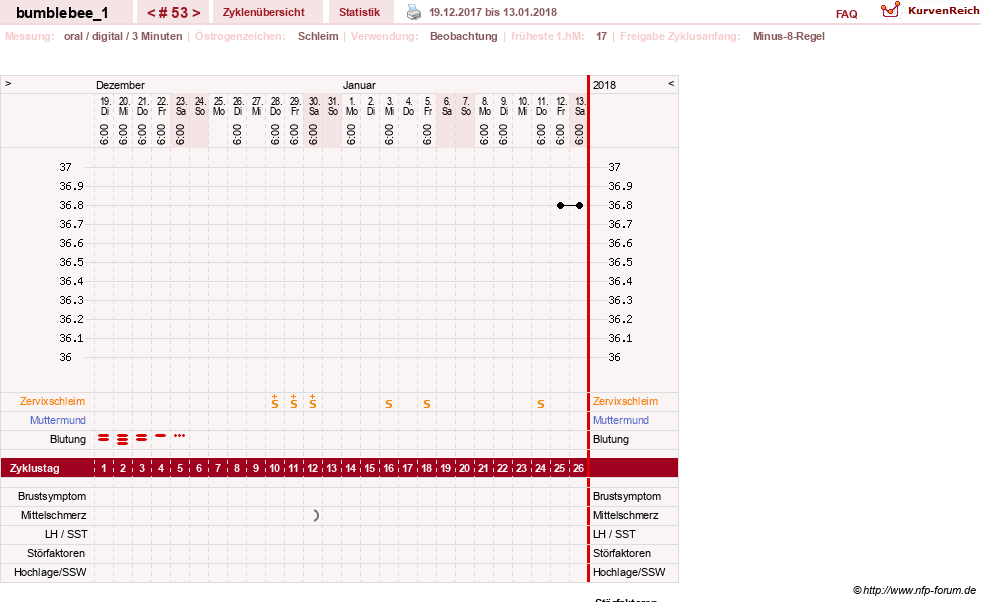Click the Zyklustag row header
The image size is (981, 602).
(34, 468)
